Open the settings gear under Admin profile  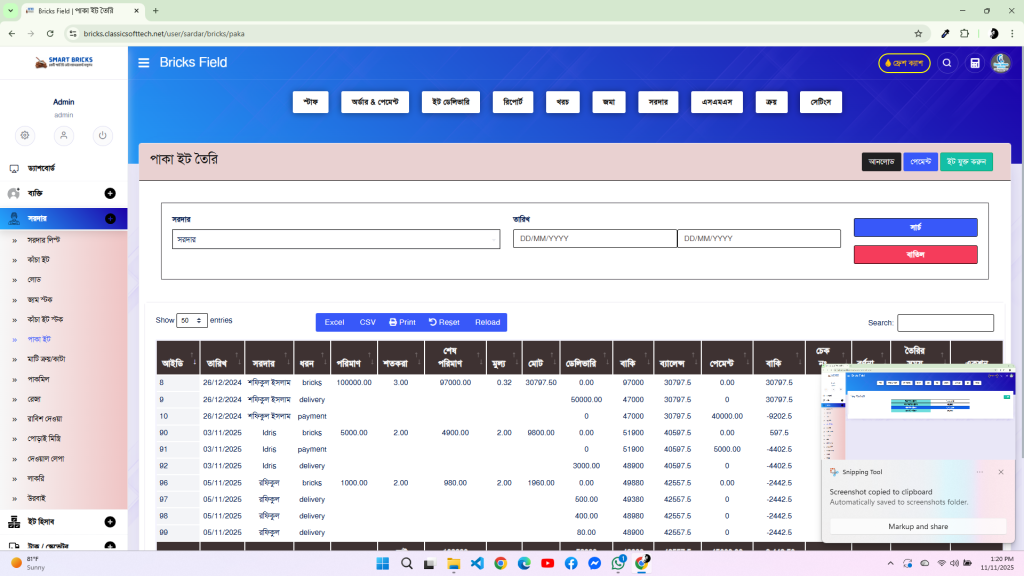pos(24,135)
